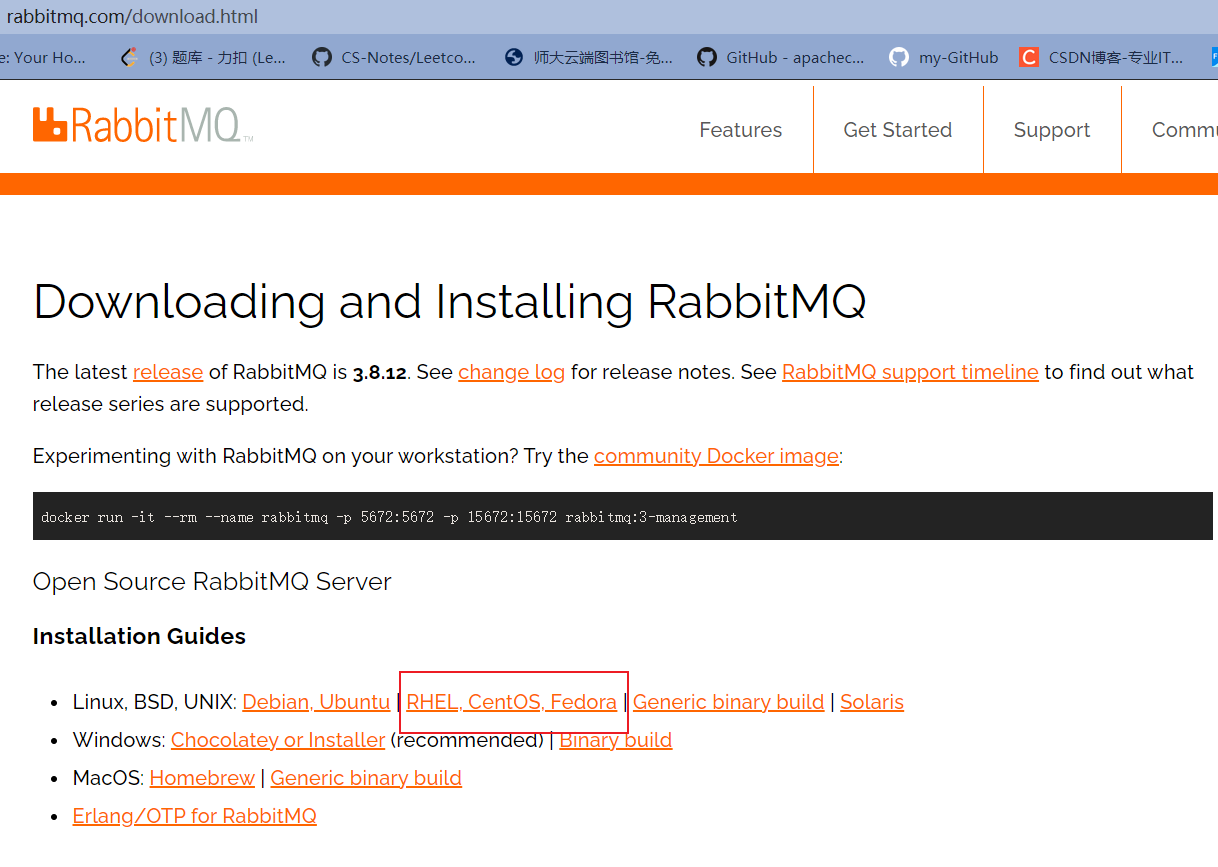Open the Homebrew install link

point(202,778)
